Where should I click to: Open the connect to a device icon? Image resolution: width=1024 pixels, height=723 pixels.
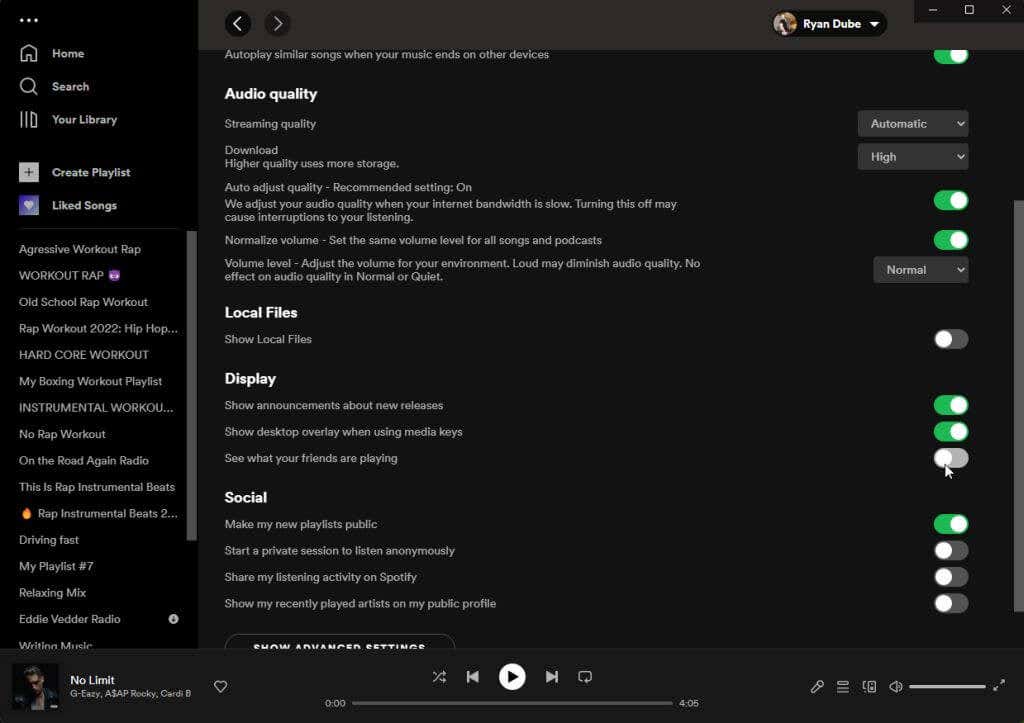point(869,686)
